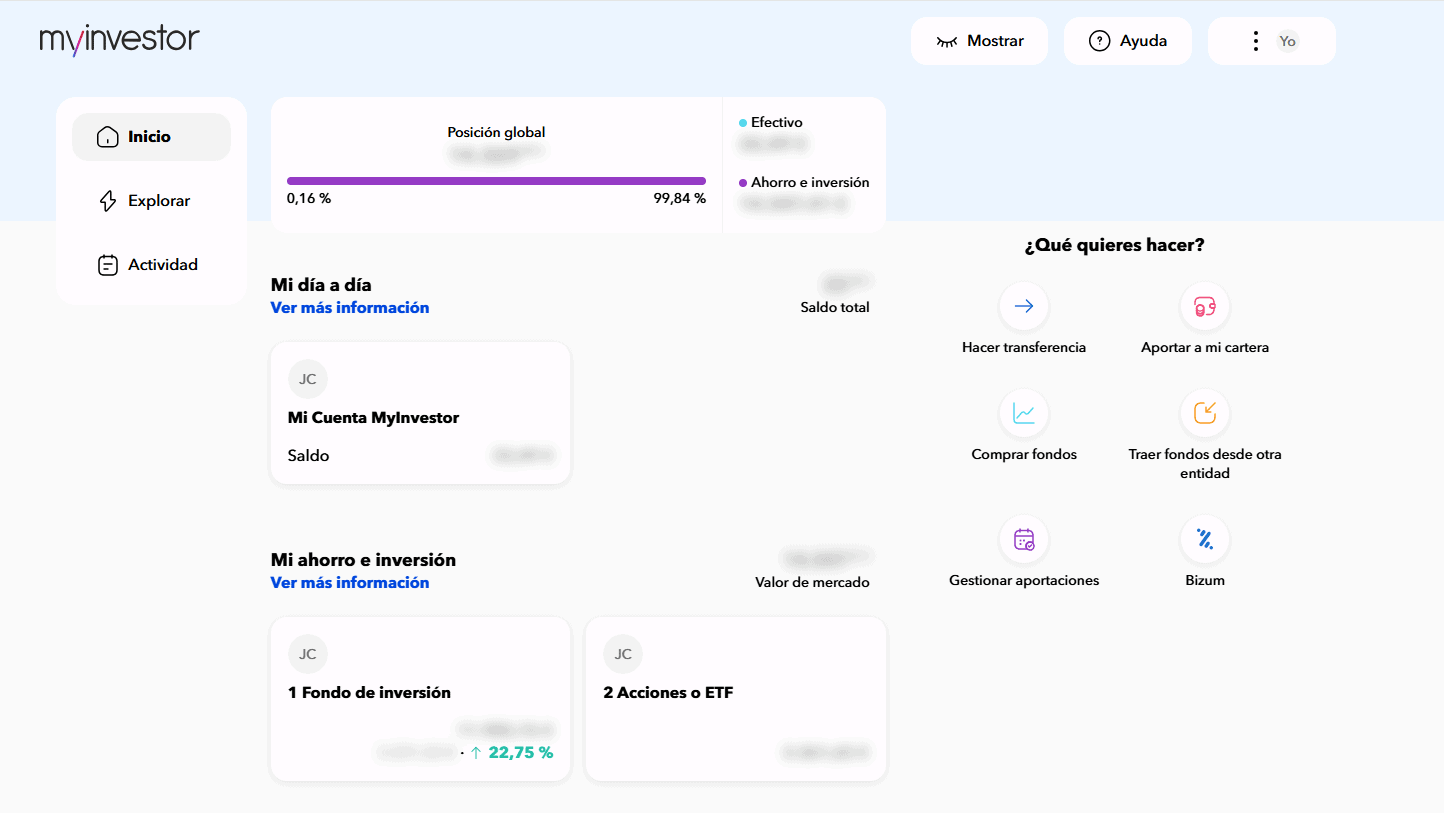Viewport: 1444px width, 813px height.
Task: Click the purple Posición global progress bar
Action: tap(496, 181)
